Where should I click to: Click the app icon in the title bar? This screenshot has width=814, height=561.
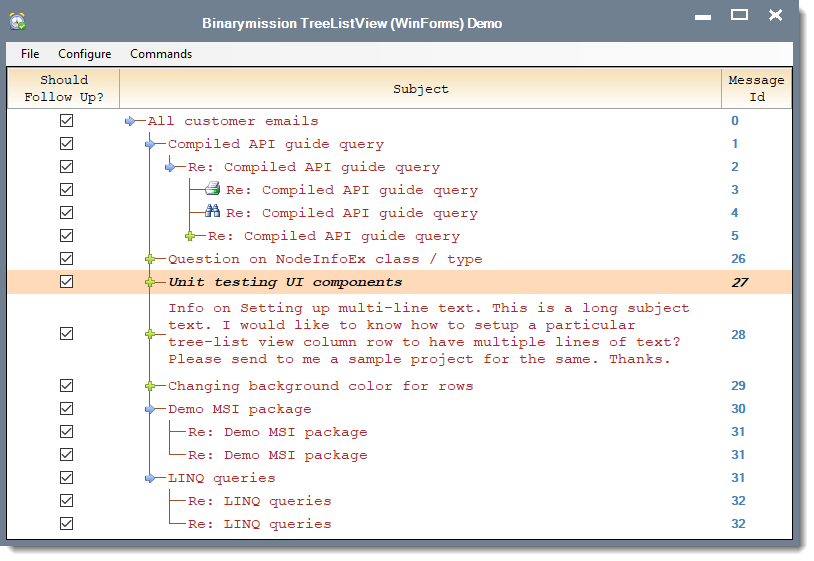[18, 22]
